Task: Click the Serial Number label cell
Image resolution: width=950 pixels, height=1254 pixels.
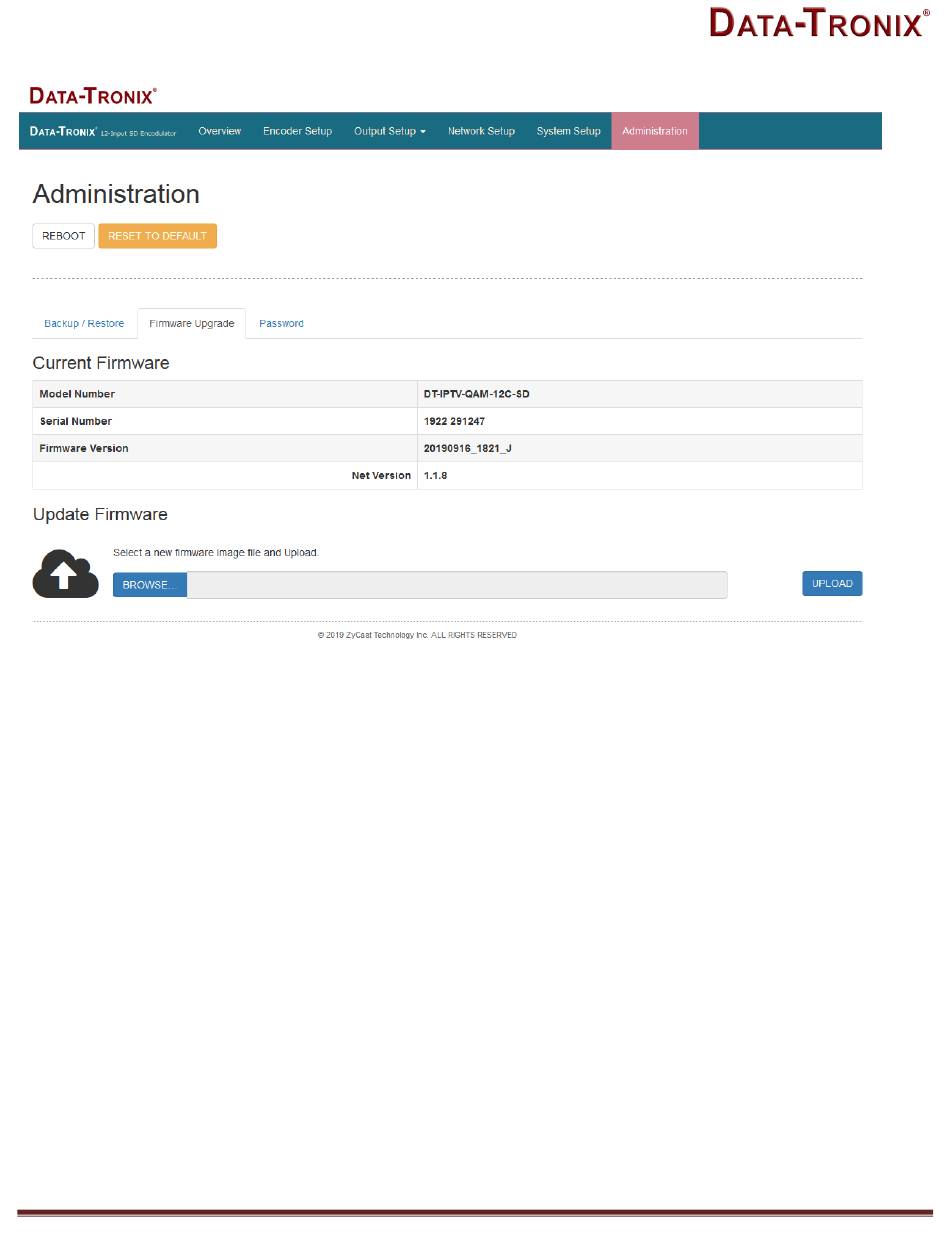Action: pyautogui.click(x=225, y=421)
